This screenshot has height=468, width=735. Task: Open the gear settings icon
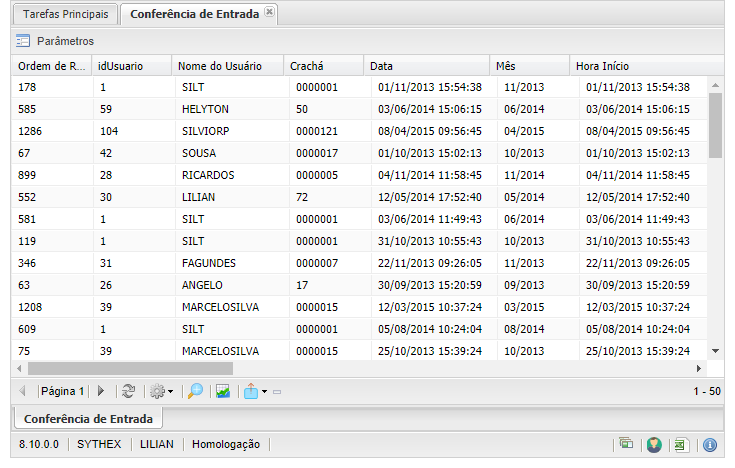pos(157,391)
